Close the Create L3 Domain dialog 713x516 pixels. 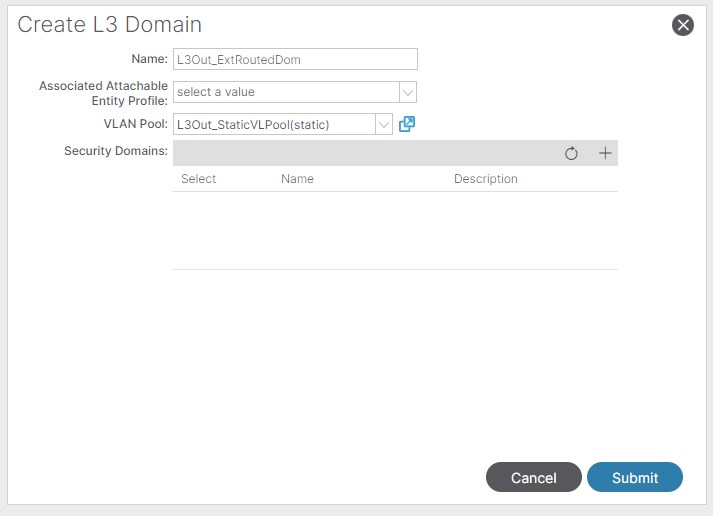pyautogui.click(x=683, y=26)
